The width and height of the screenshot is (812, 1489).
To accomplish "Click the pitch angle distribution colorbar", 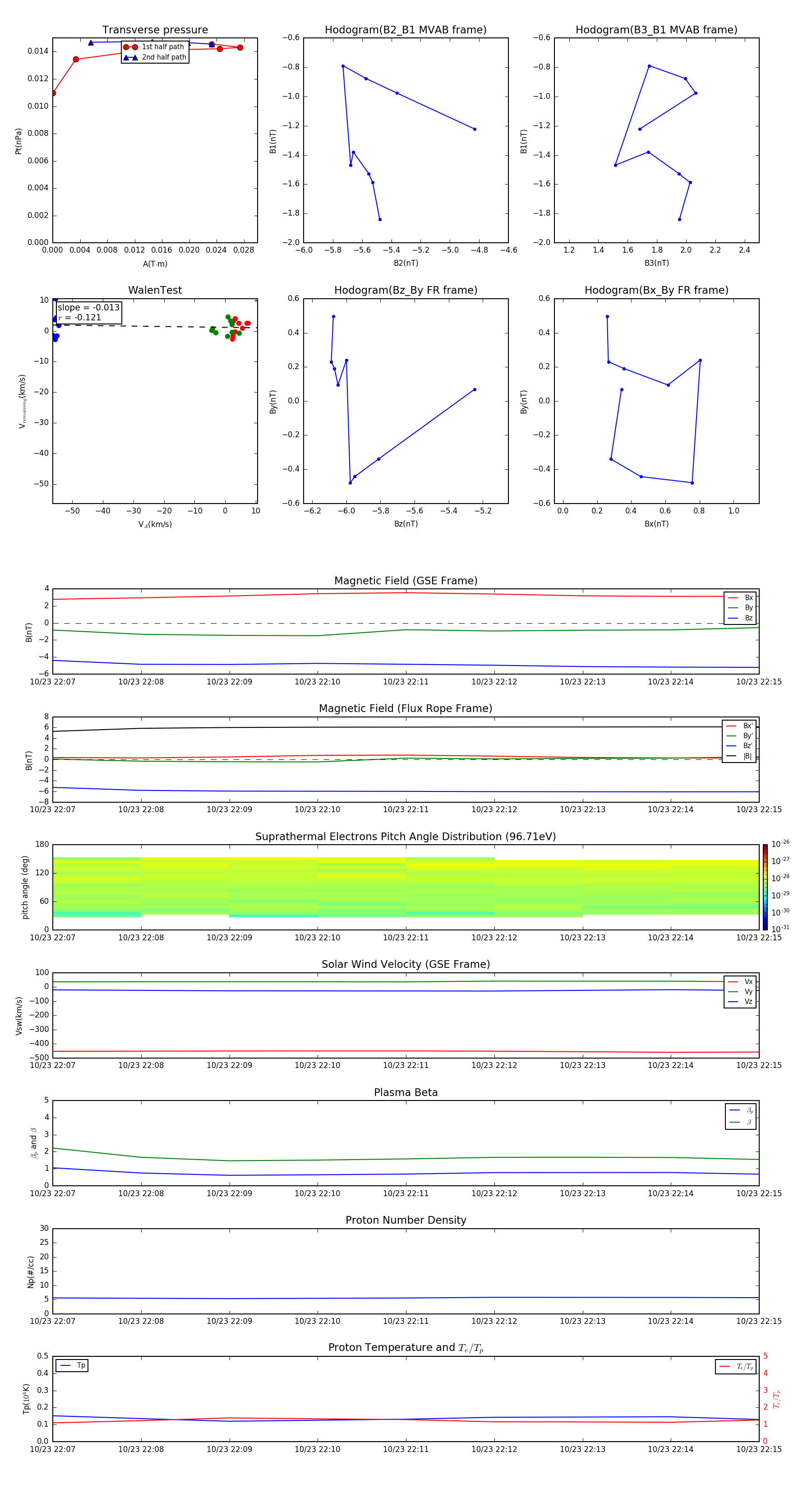I will (765, 887).
